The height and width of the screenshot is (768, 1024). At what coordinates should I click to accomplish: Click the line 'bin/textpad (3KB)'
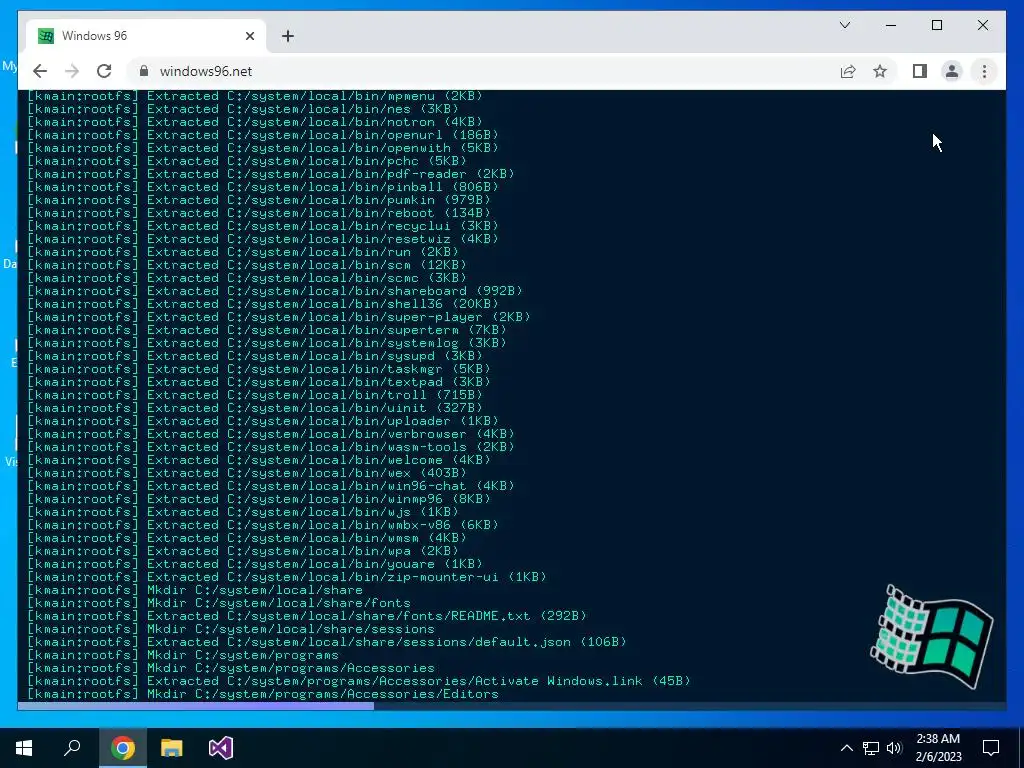click(259, 382)
